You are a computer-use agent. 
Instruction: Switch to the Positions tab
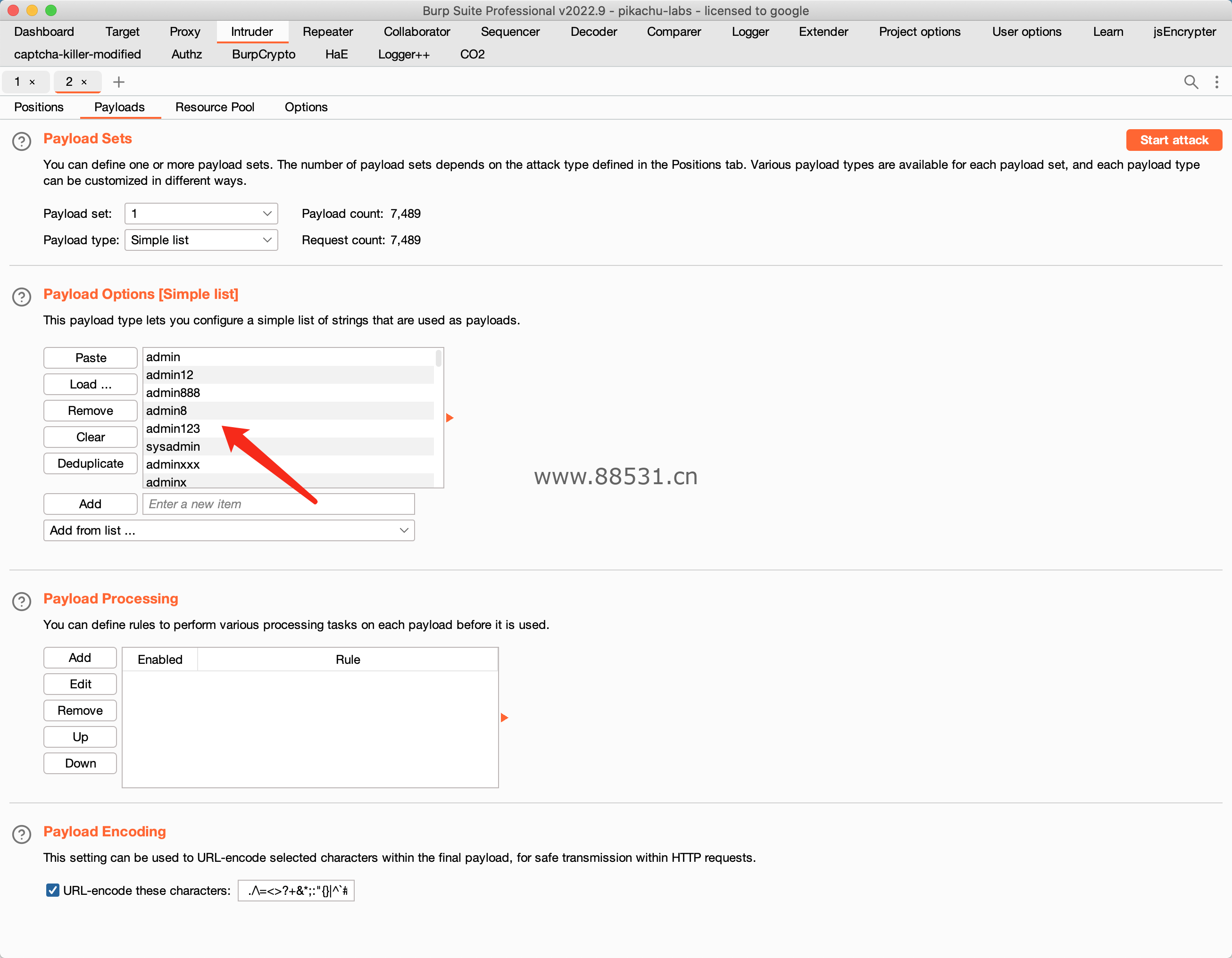(39, 107)
